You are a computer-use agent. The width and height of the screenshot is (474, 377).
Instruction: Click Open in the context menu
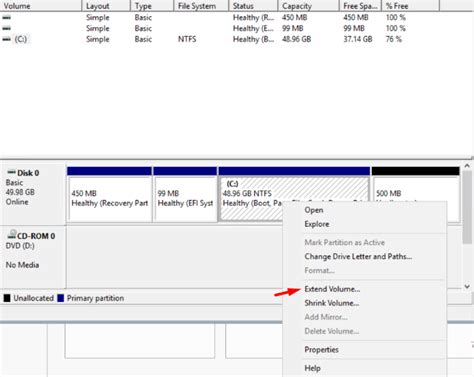314,210
